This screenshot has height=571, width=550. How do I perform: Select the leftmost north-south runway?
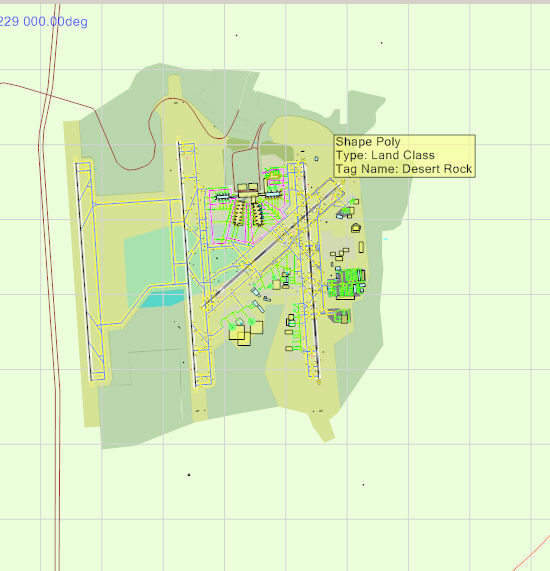click(x=83, y=271)
